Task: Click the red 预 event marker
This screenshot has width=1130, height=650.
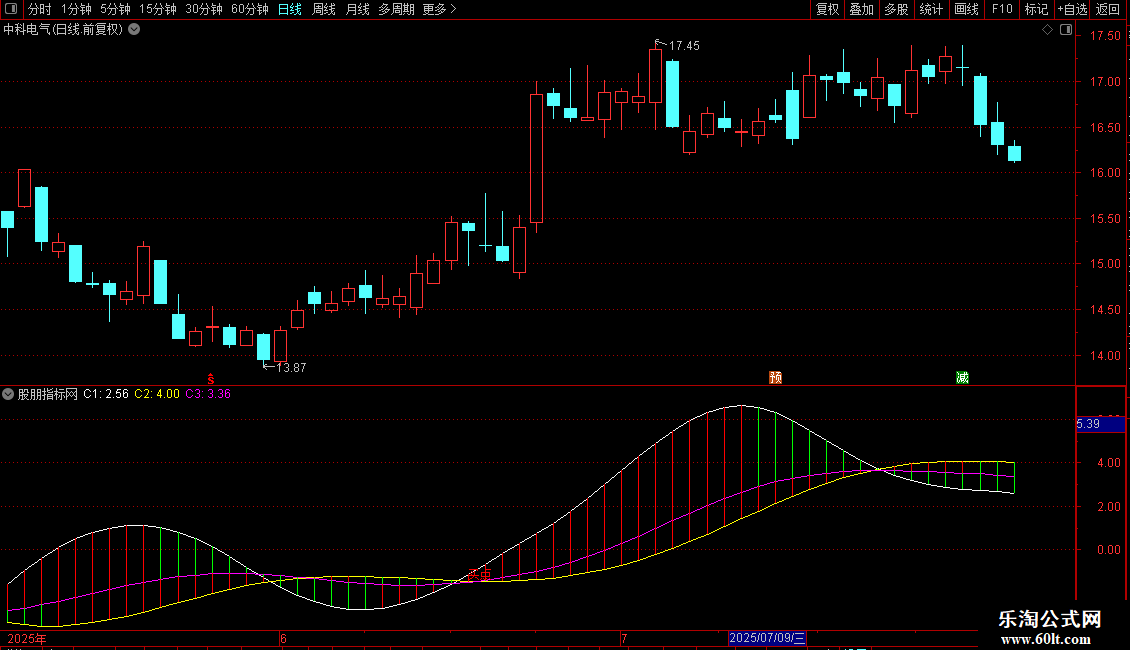Action: [x=775, y=378]
